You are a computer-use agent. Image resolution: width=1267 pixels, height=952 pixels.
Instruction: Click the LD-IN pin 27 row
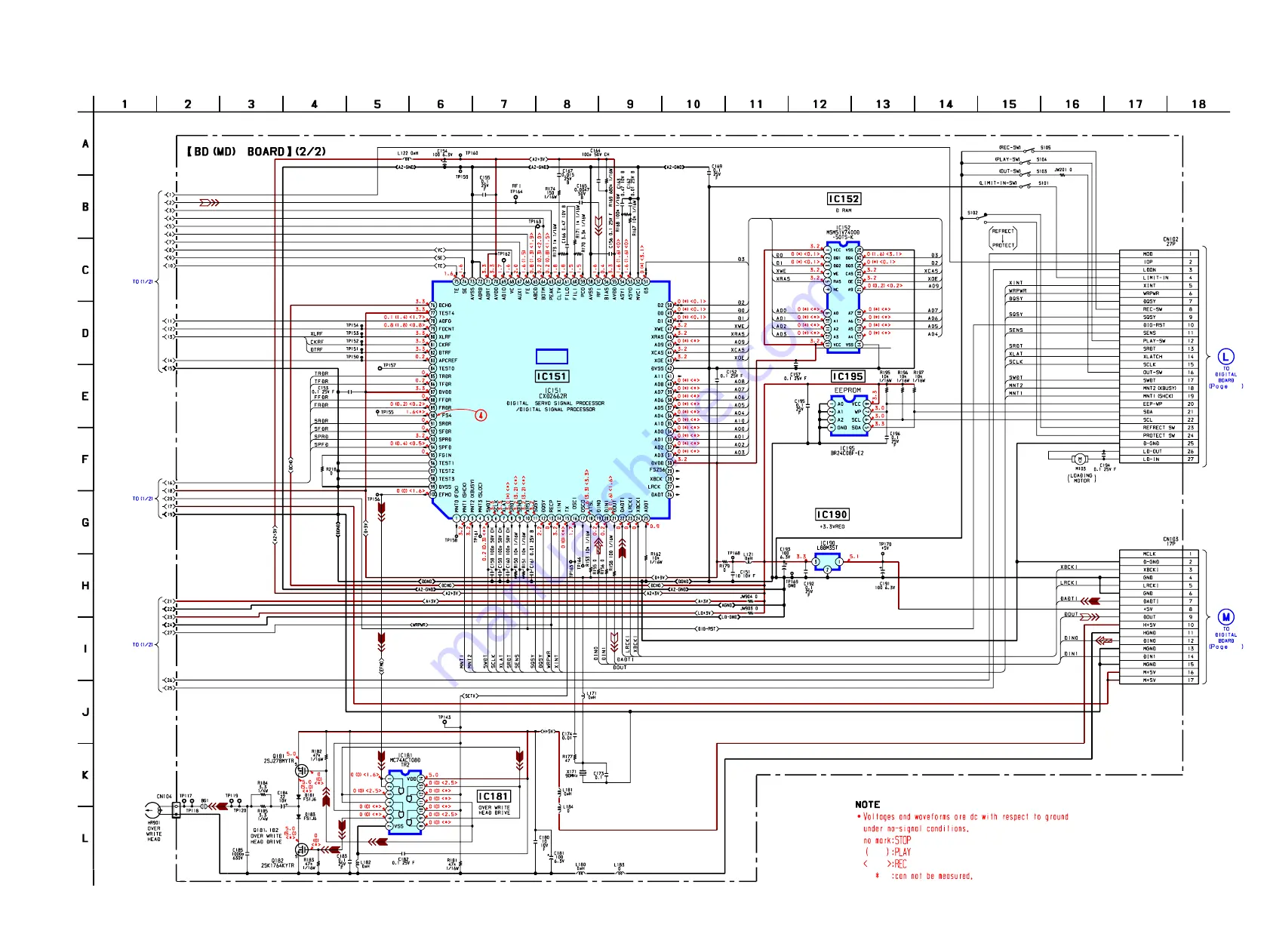point(1158,459)
